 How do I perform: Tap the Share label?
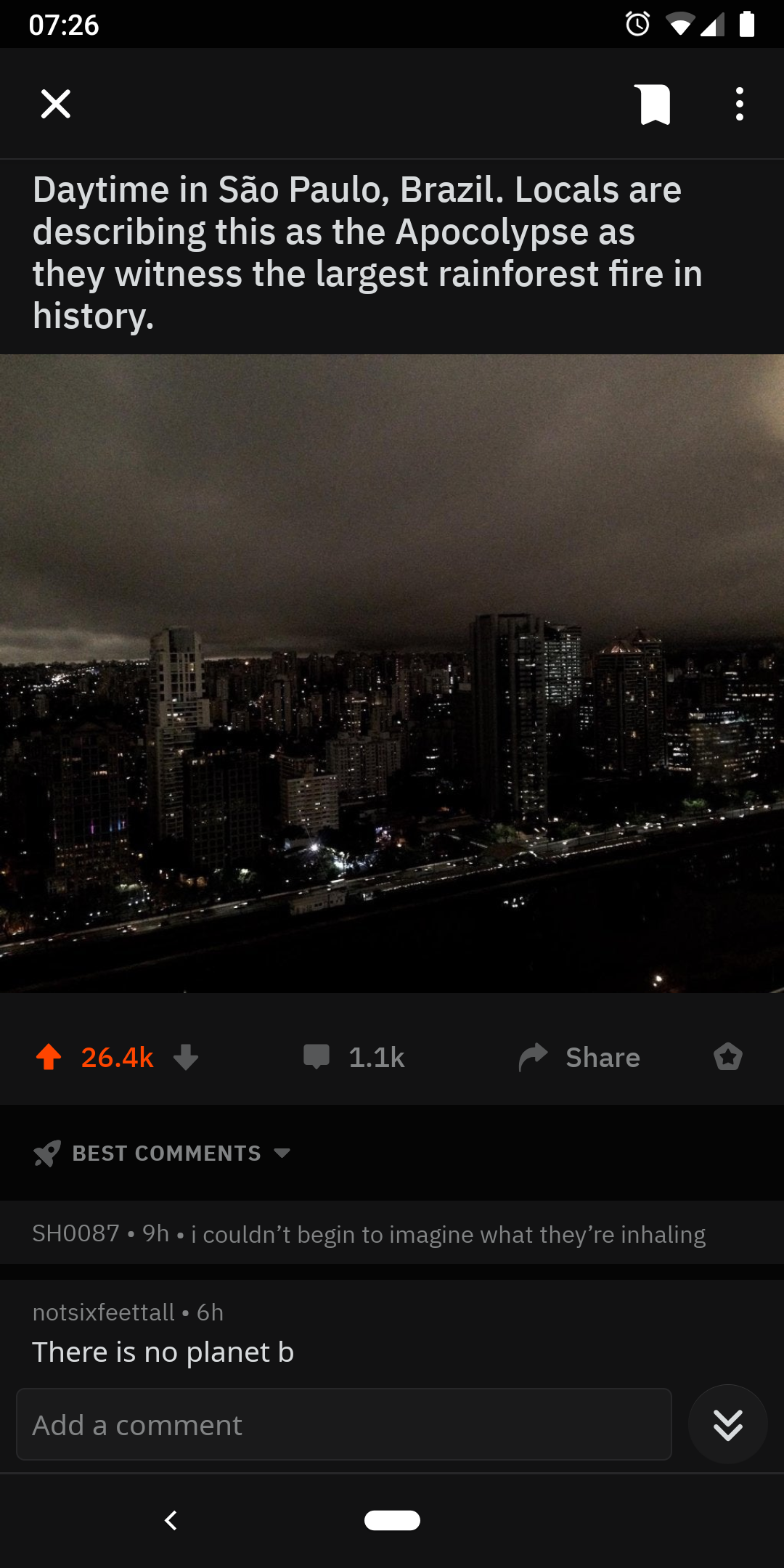(x=603, y=1058)
